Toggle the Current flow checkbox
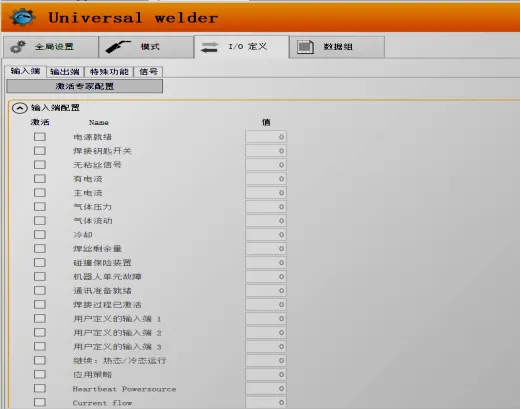 click(40, 402)
